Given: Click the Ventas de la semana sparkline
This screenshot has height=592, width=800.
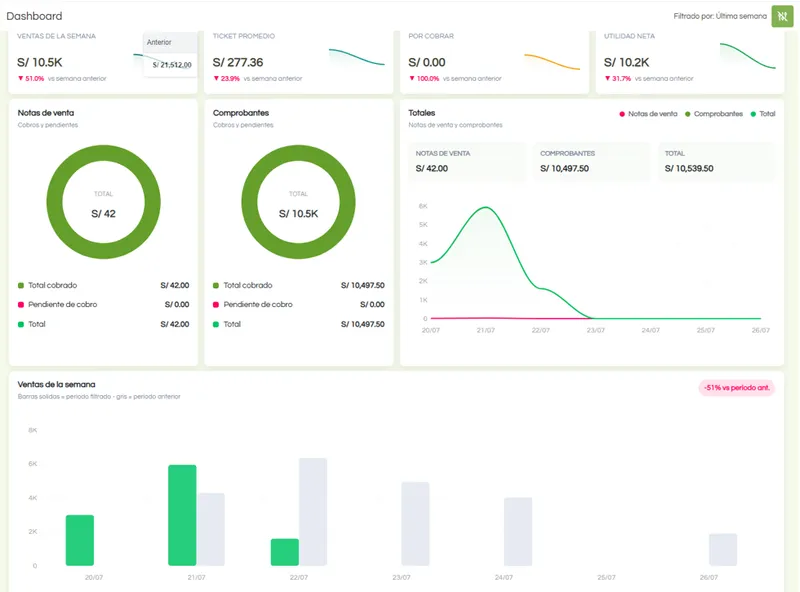Looking at the screenshot, I should pos(138,55).
